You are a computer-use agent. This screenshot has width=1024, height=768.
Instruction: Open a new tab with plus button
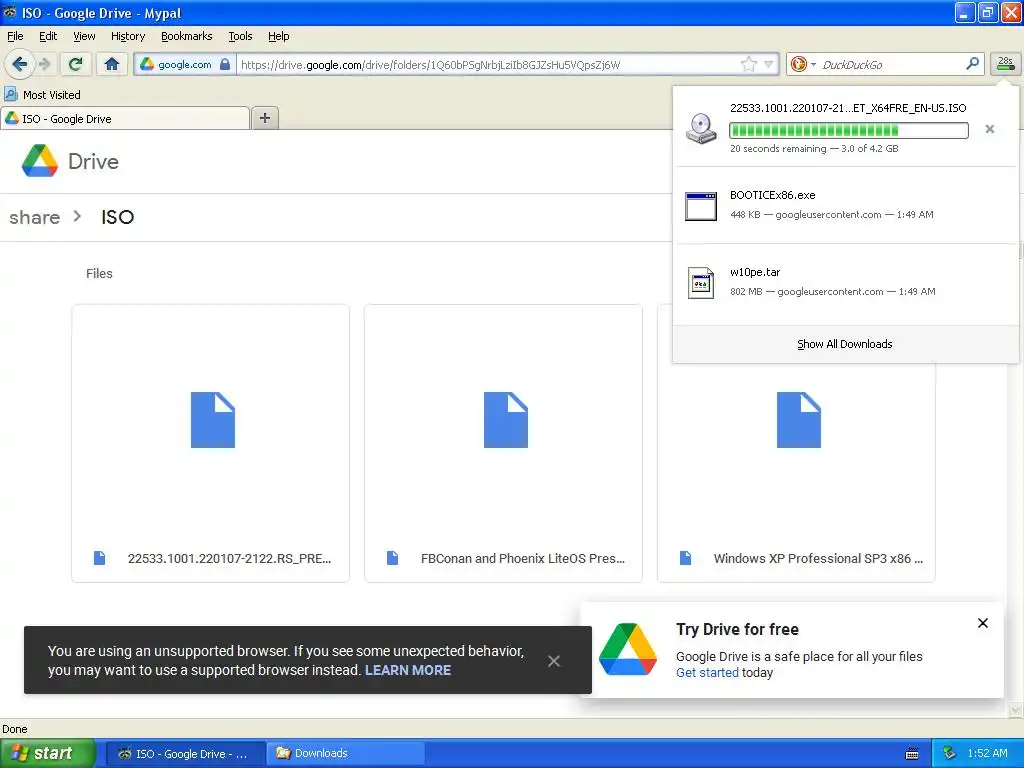[264, 118]
